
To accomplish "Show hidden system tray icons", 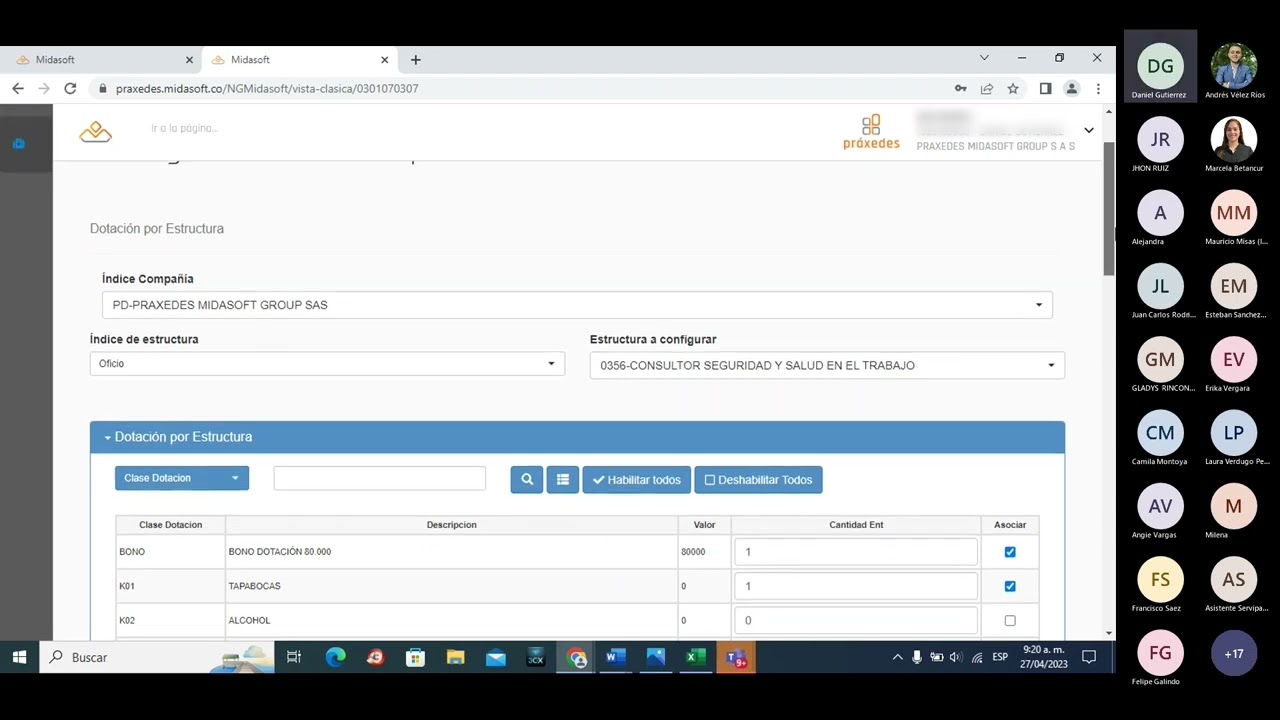I will (897, 657).
